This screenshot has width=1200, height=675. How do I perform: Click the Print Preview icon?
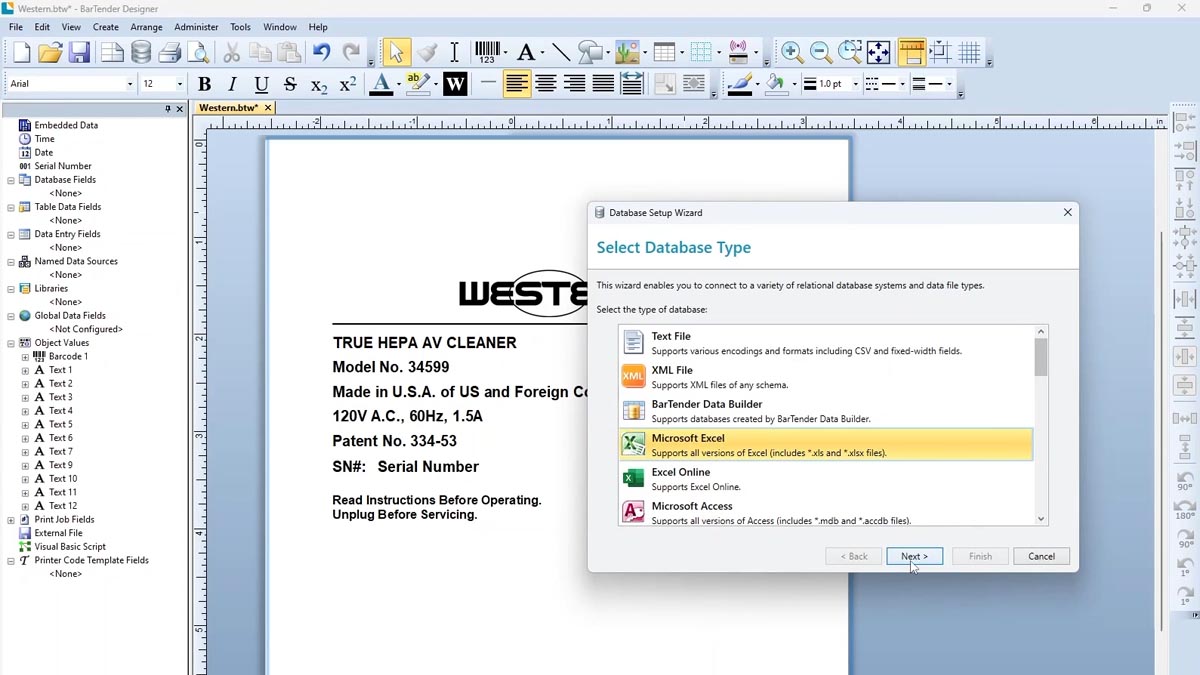coord(199,53)
